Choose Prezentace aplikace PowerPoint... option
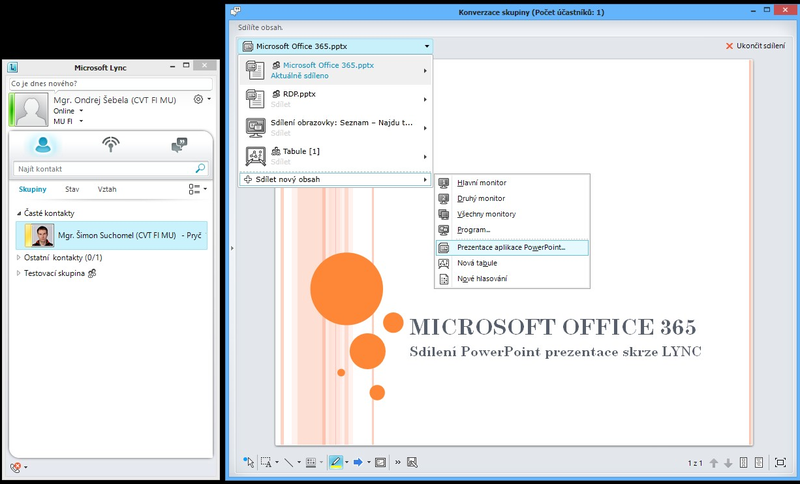The width and height of the screenshot is (800, 484). tap(512, 247)
